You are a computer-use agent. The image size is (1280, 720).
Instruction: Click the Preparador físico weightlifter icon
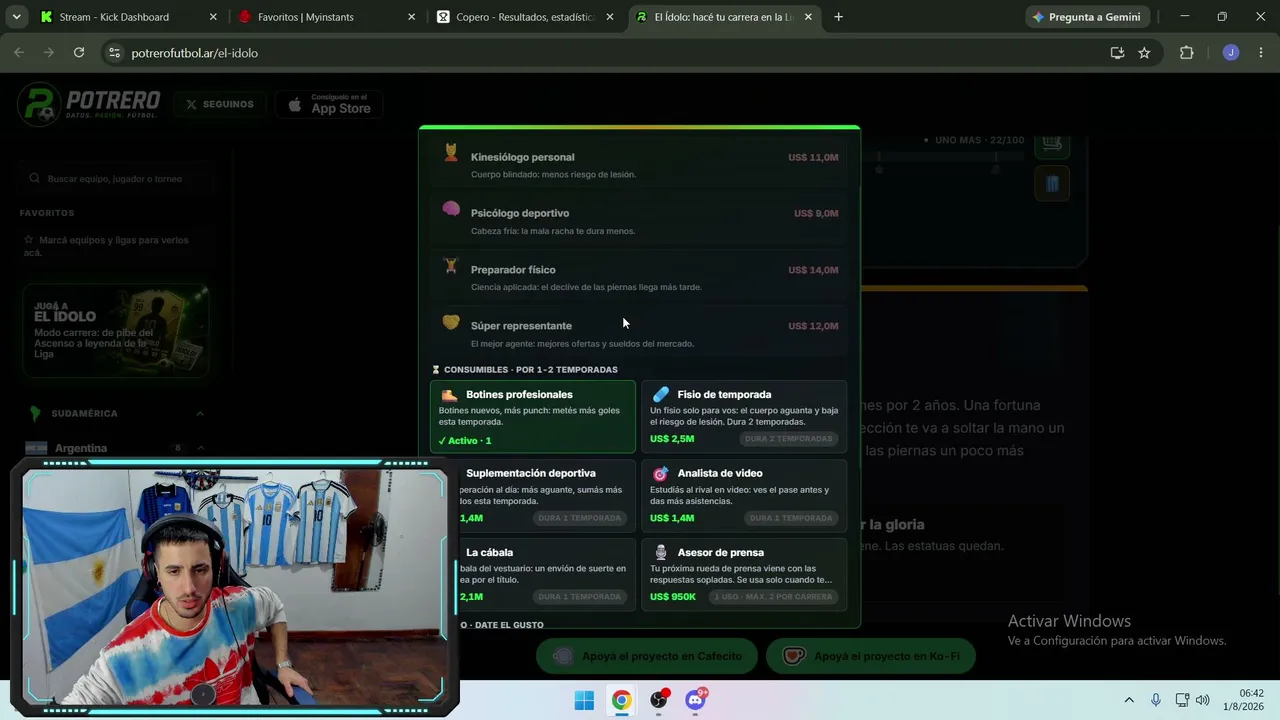pyautogui.click(x=451, y=266)
